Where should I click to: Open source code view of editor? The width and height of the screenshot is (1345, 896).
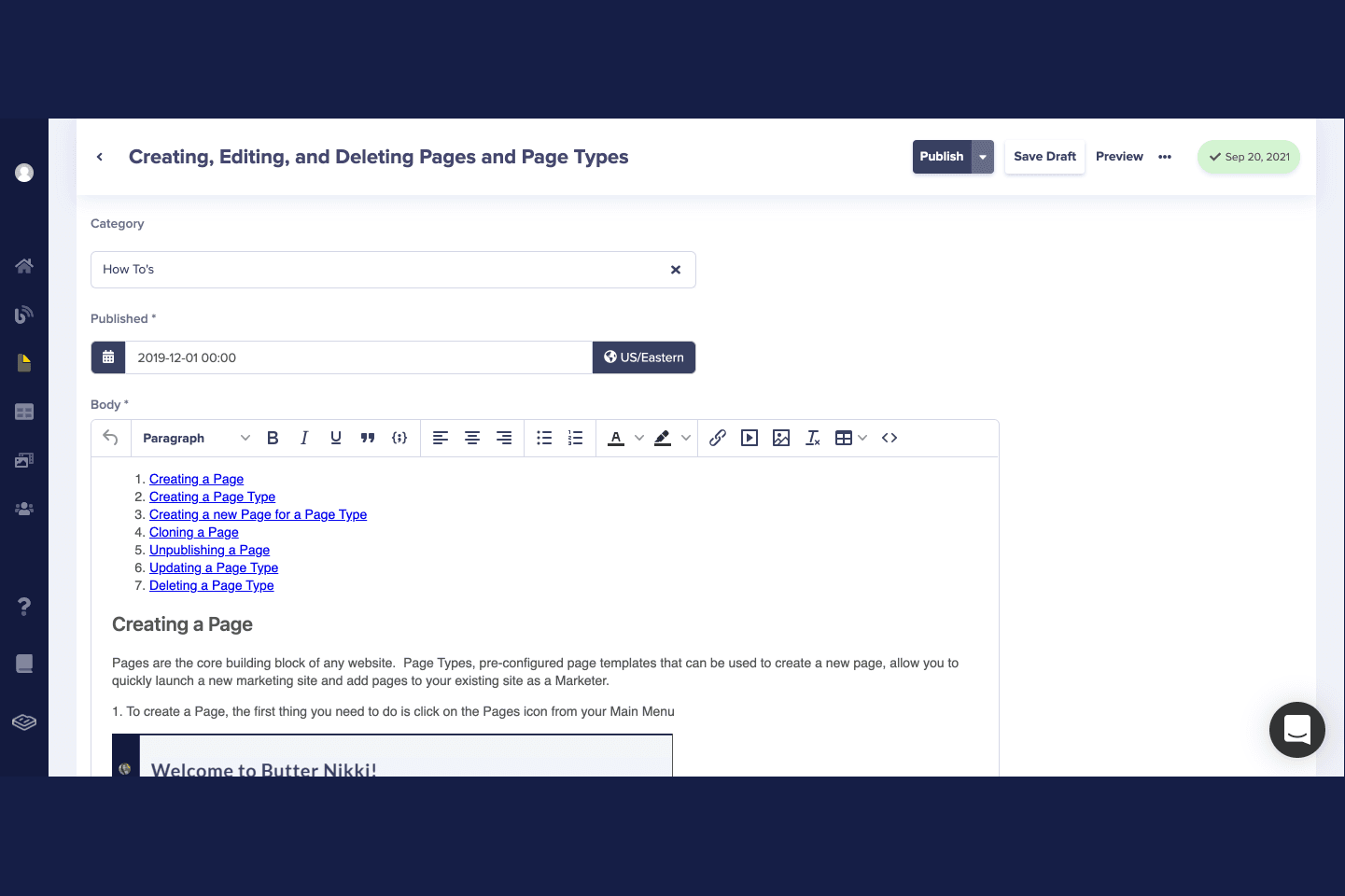(890, 438)
